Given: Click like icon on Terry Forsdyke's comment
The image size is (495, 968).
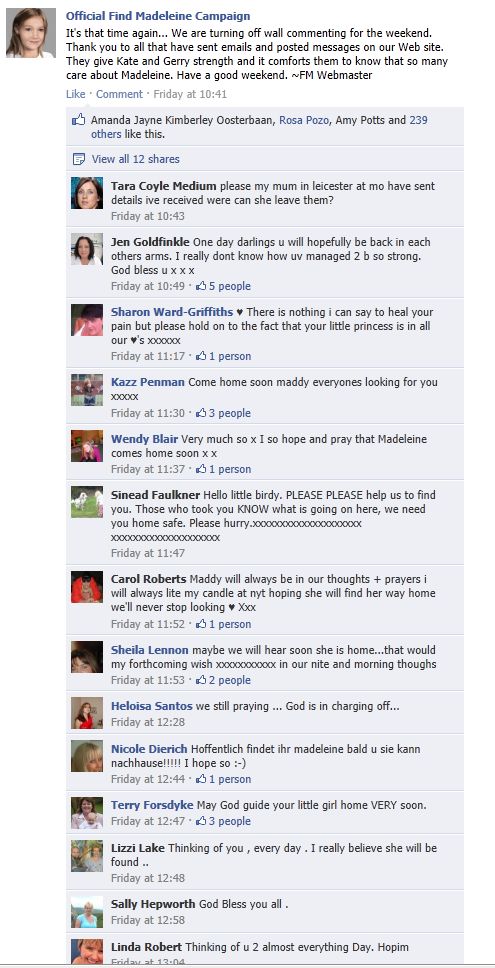Looking at the screenshot, I should (x=201, y=822).
